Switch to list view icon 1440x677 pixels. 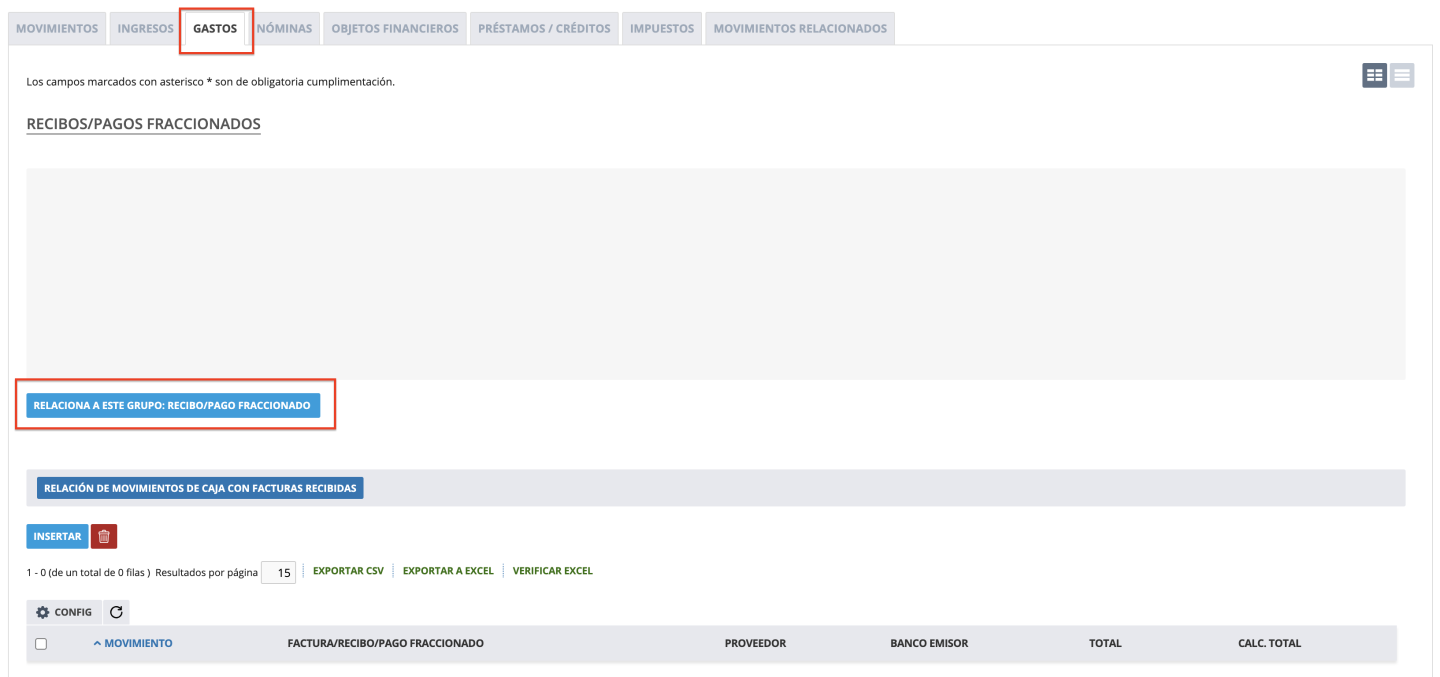tap(1402, 75)
